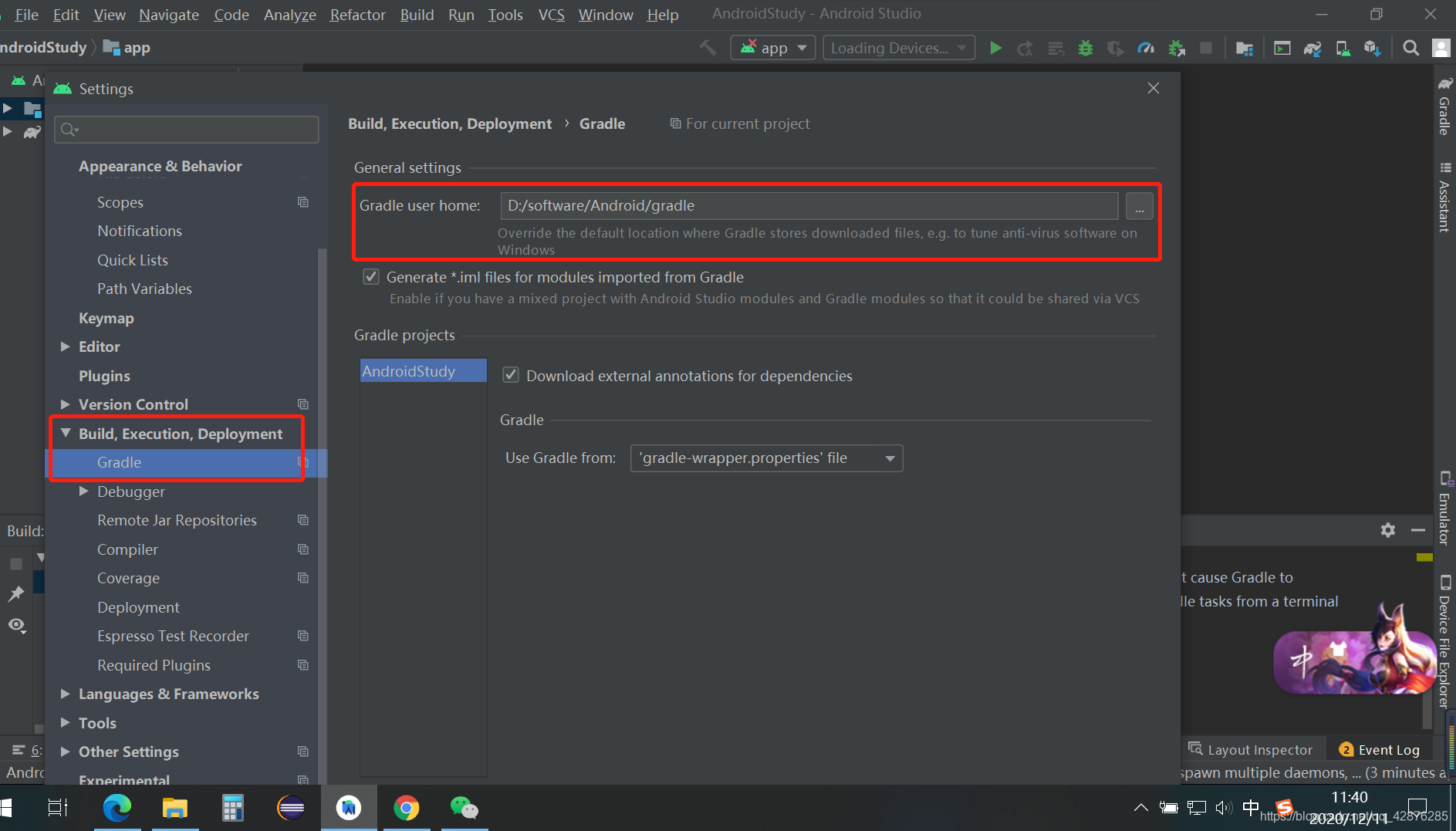Open the Build menu
The width and height of the screenshot is (1456, 831).
[417, 15]
